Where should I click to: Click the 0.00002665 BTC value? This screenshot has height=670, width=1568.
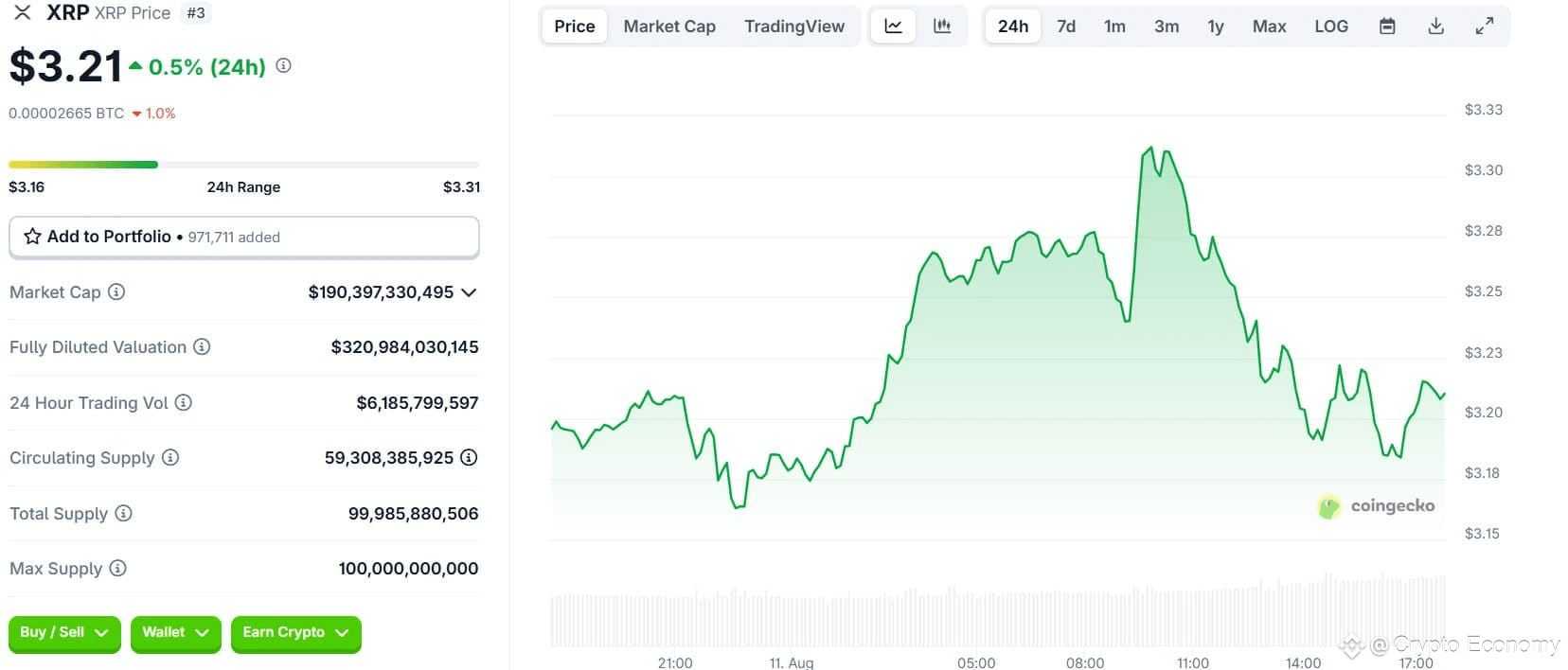point(66,113)
